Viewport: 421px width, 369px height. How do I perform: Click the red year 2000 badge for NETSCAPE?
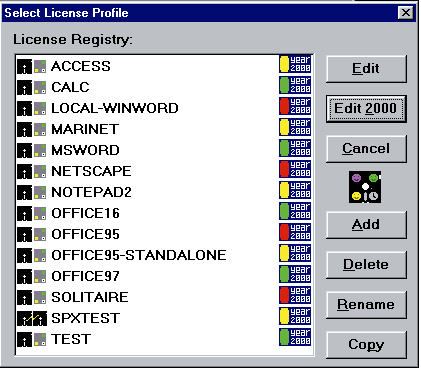[295, 169]
